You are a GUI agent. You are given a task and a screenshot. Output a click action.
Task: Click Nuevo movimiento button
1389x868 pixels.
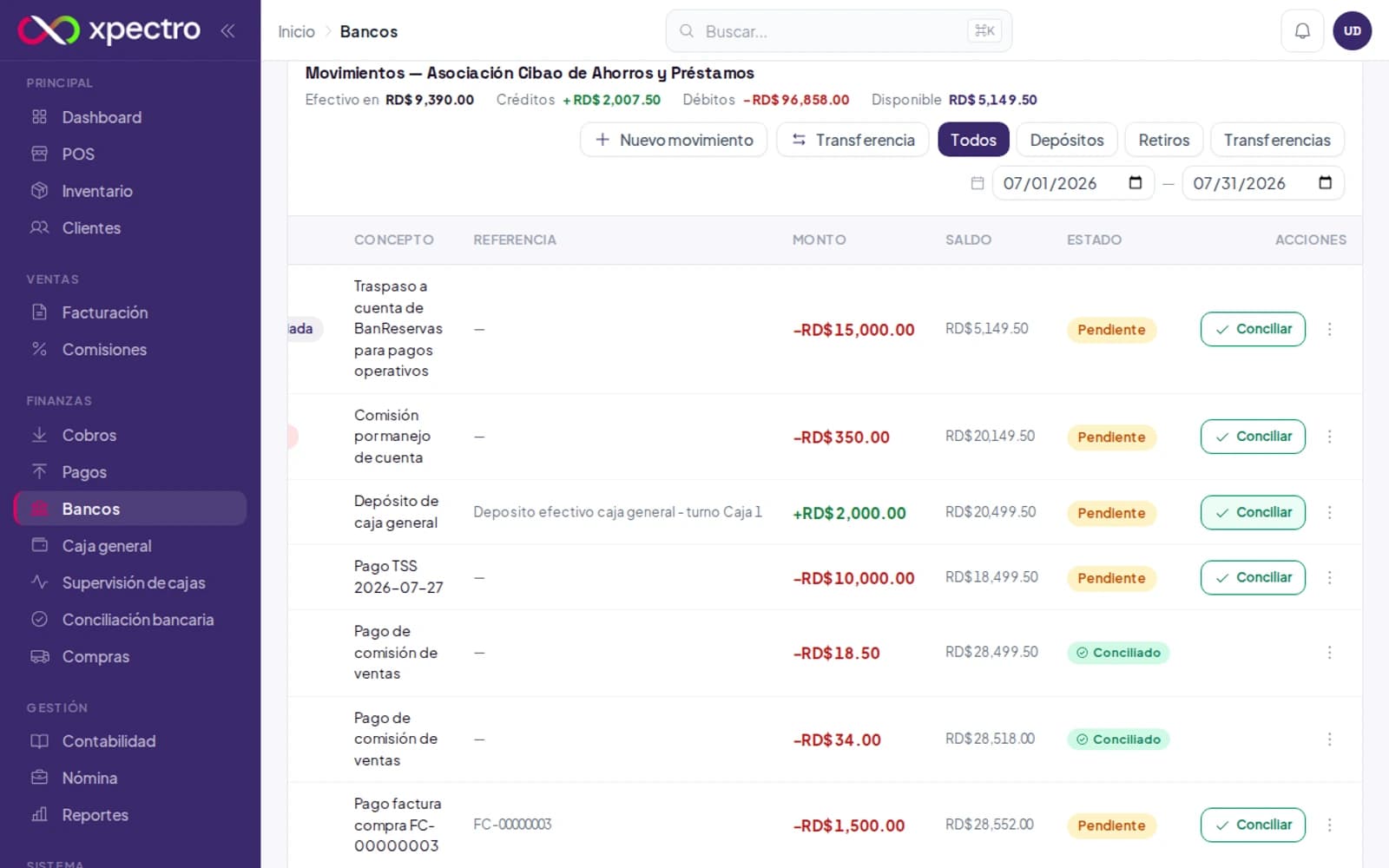click(x=674, y=140)
